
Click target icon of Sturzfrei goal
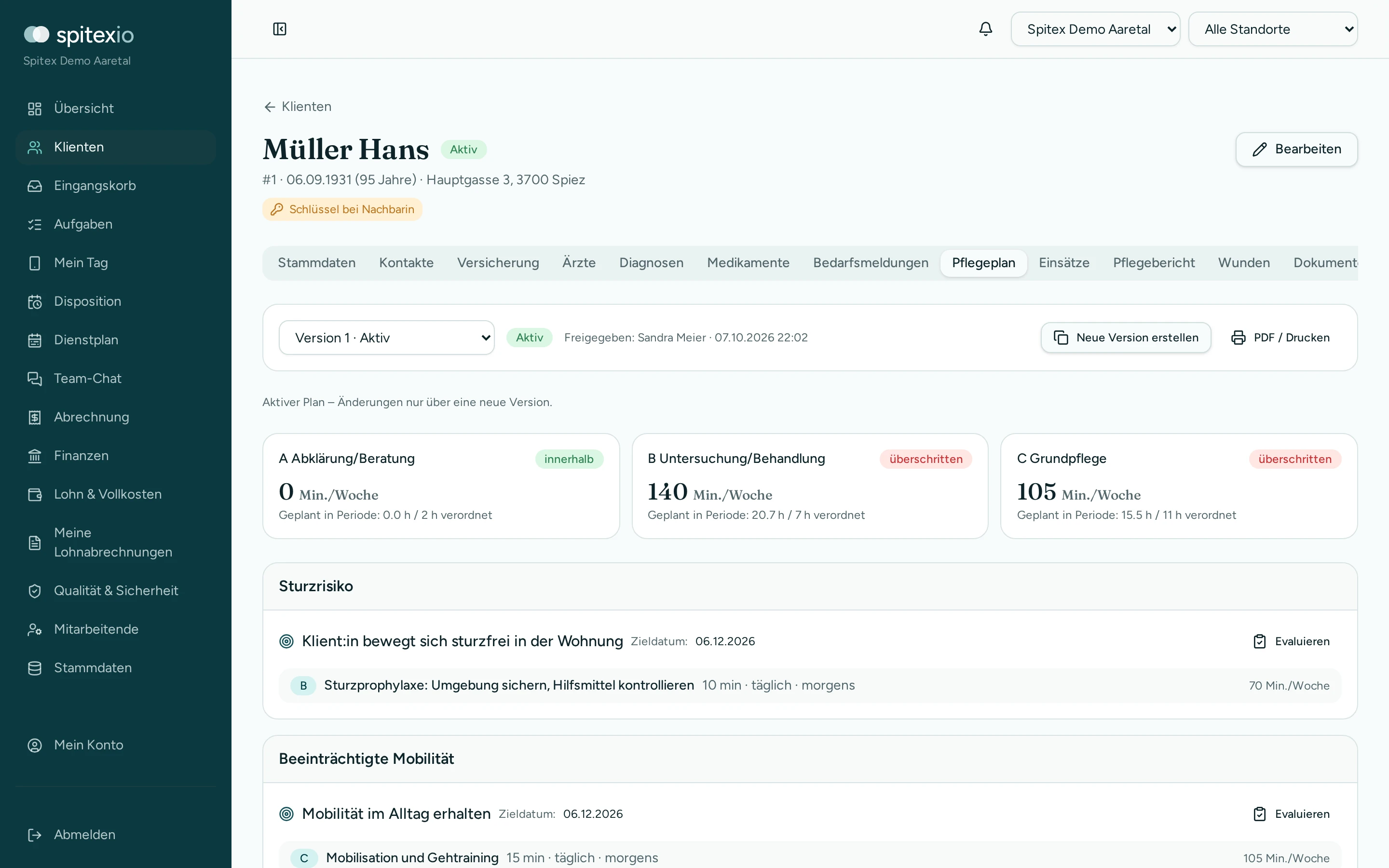click(x=286, y=641)
